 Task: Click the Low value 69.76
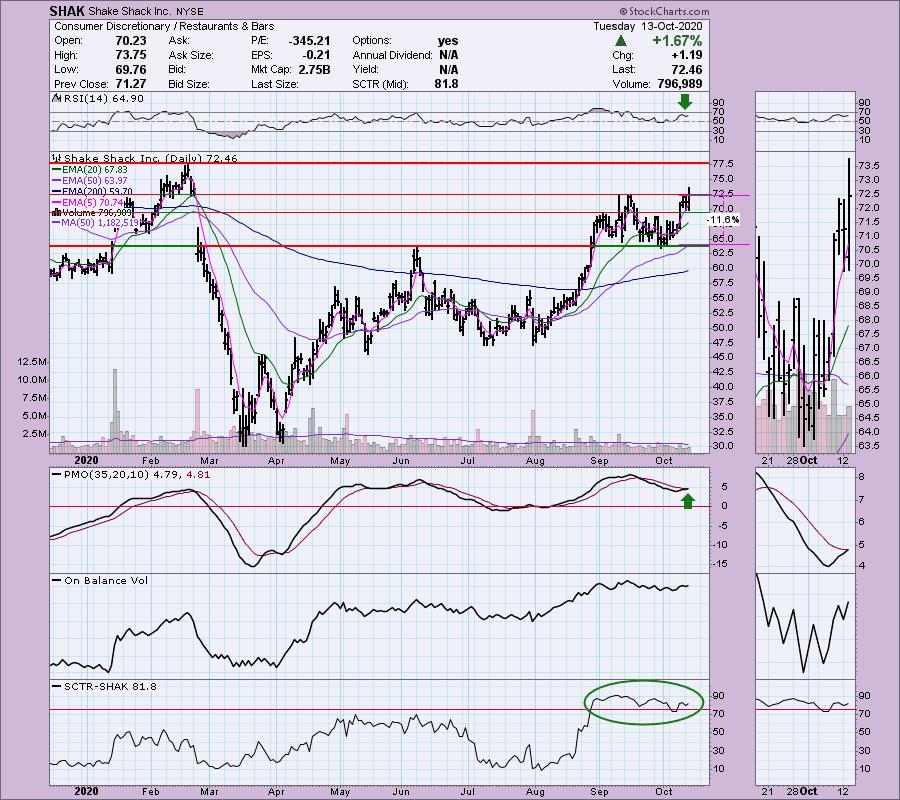[x=131, y=69]
